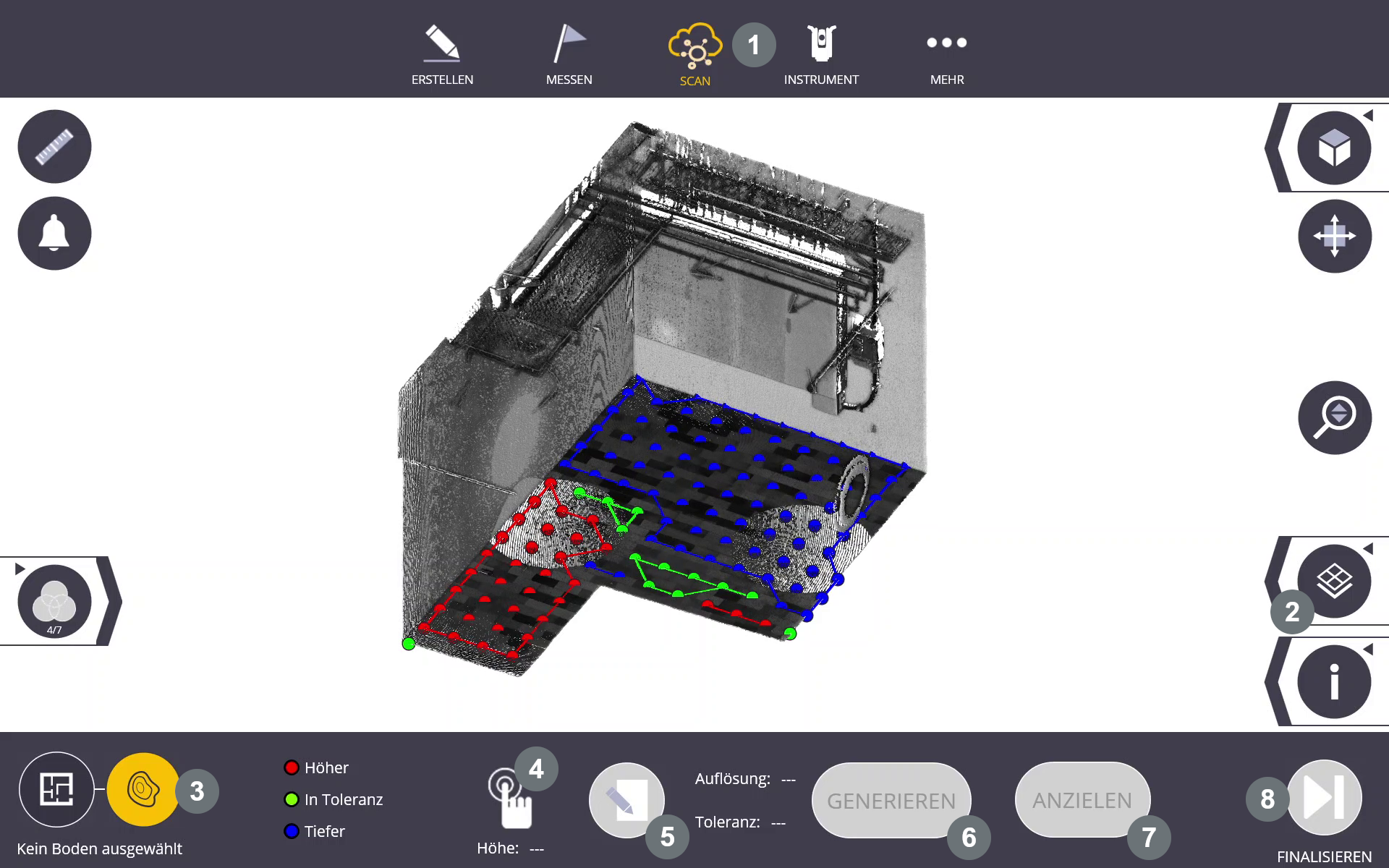This screenshot has width=1389, height=868.
Task: Open the INSTRUMENT menu
Action: 821,54
